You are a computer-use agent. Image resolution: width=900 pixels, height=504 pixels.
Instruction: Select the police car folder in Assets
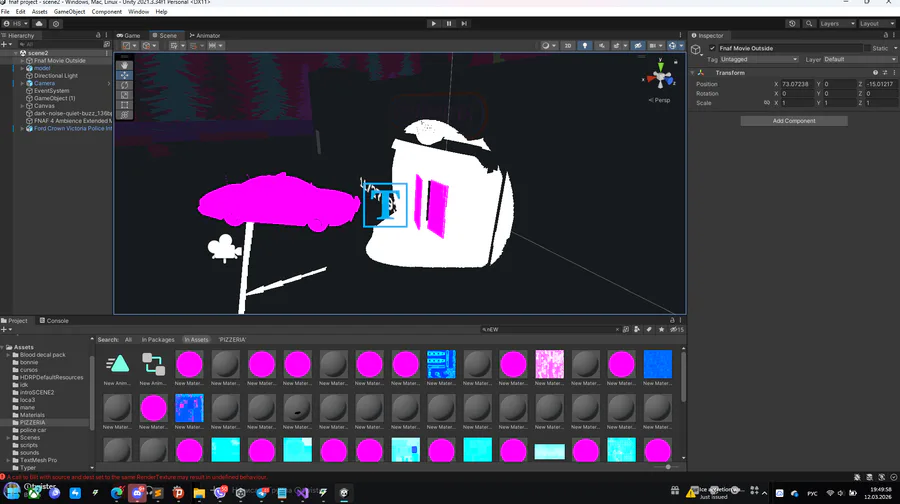coord(33,430)
